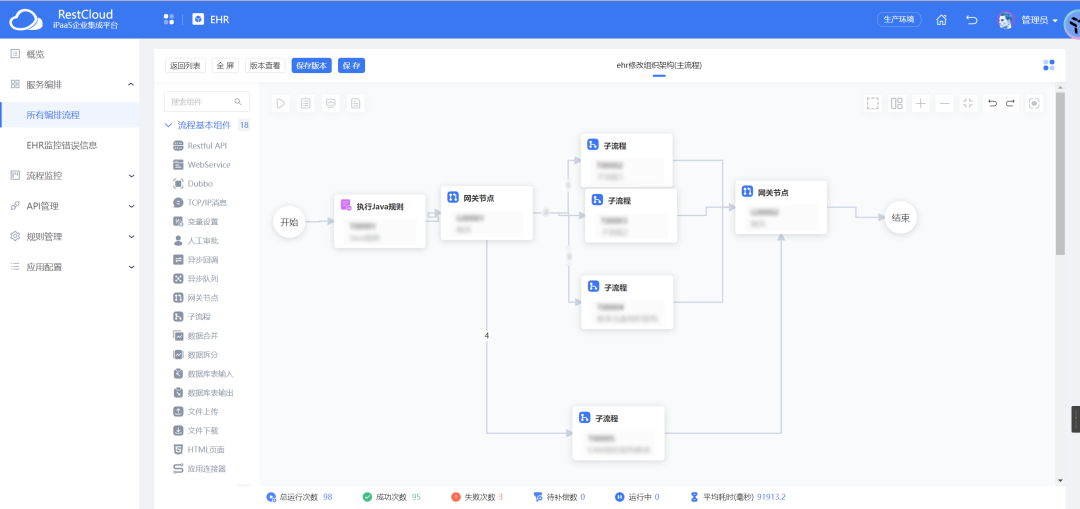This screenshot has height=509, width=1080.
Task: Click the run flow play icon
Action: click(280, 103)
